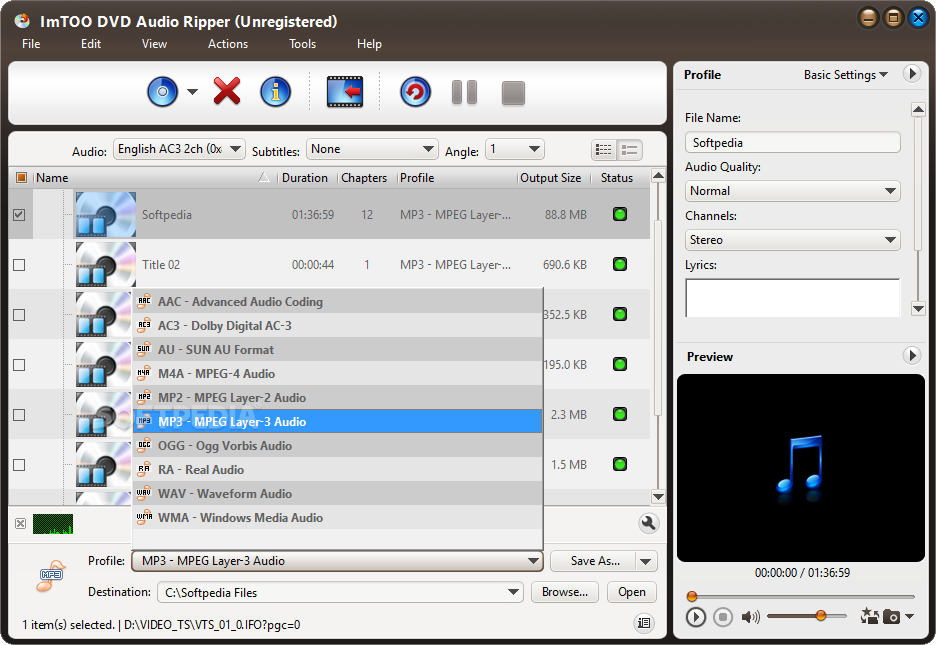Select WMA - Windows Media Audio
This screenshot has width=936, height=645.
tap(337, 517)
